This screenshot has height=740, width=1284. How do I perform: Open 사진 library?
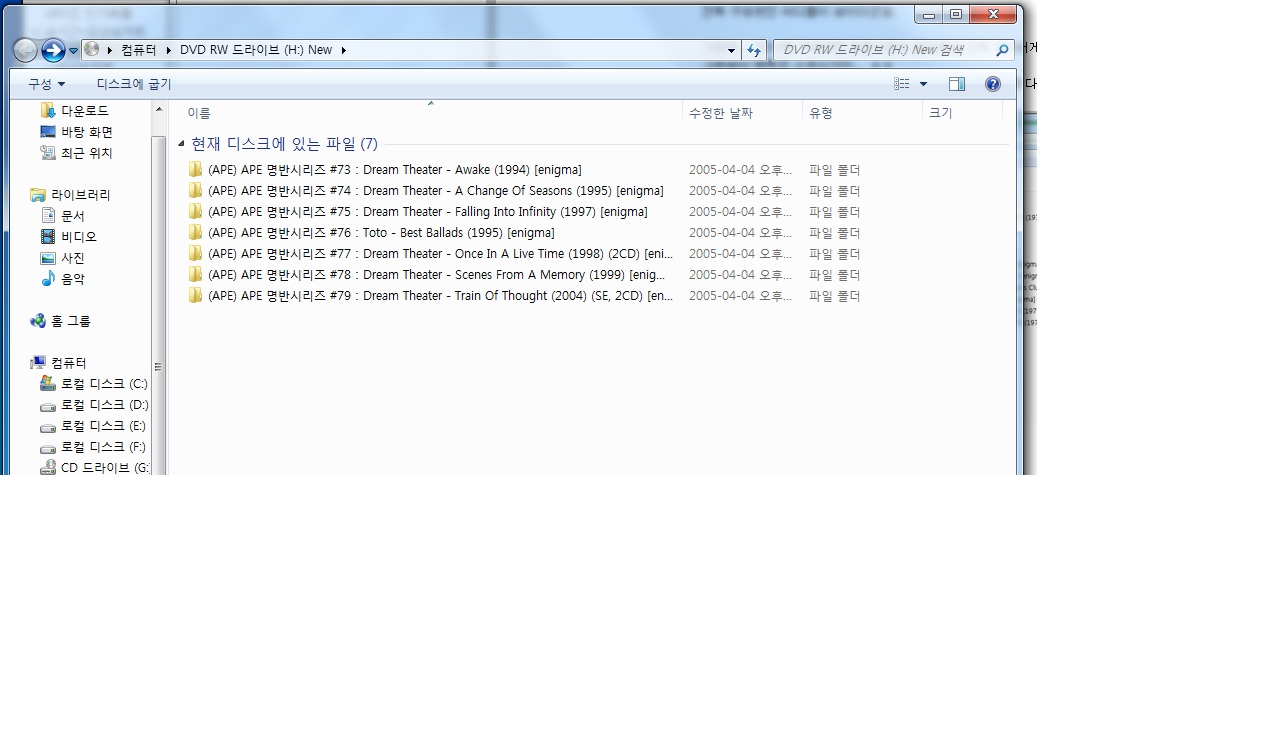(x=62, y=258)
